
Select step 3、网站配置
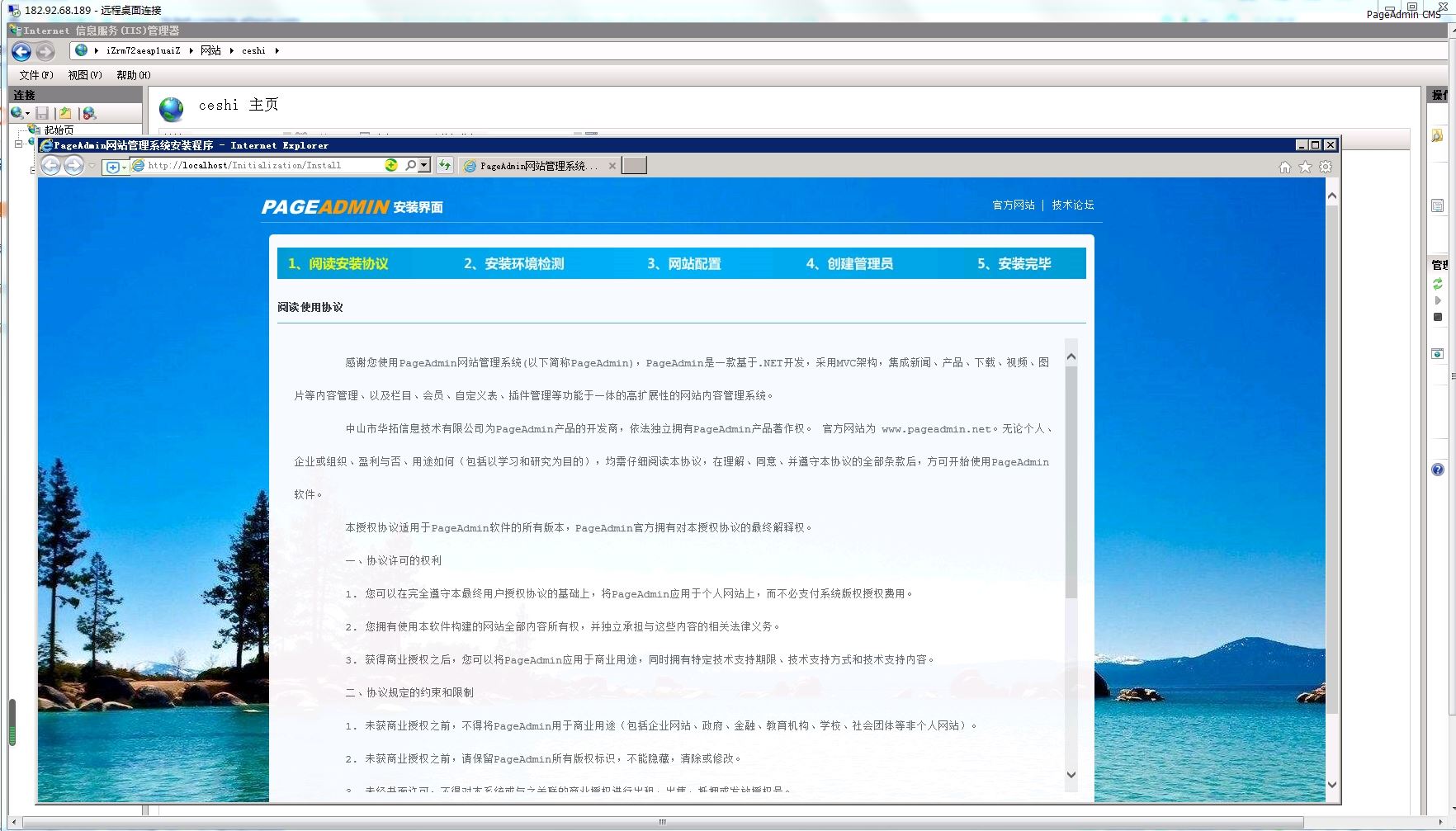tap(684, 264)
